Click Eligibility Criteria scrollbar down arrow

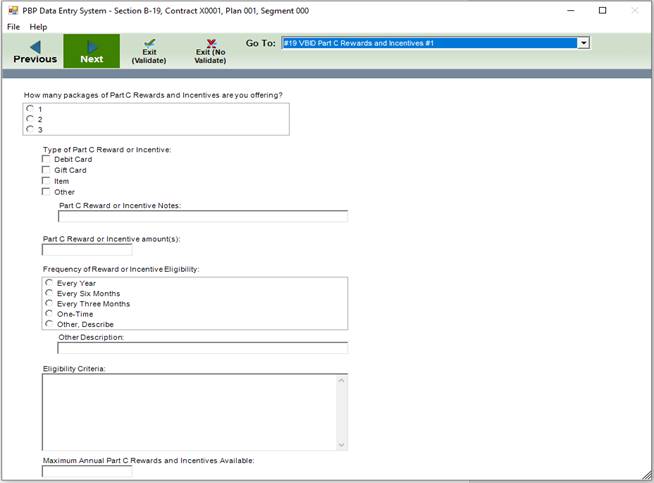[x=342, y=445]
